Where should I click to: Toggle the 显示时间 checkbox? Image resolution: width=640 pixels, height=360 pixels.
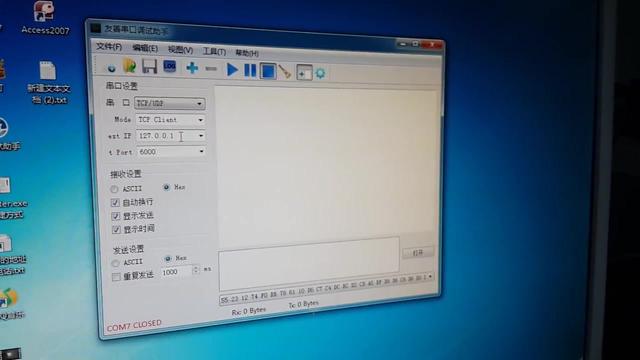click(116, 229)
